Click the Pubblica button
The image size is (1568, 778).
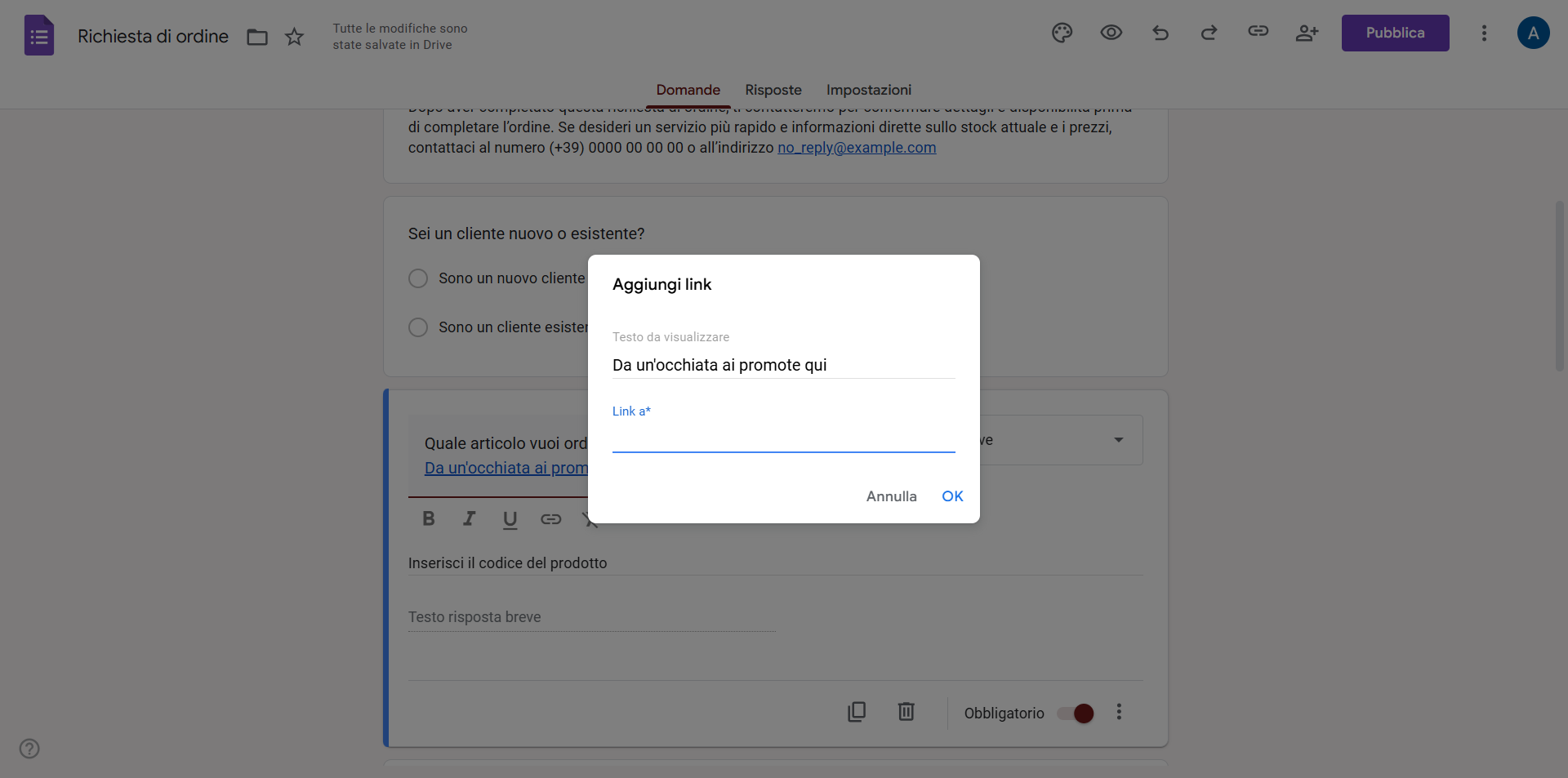1395,33
